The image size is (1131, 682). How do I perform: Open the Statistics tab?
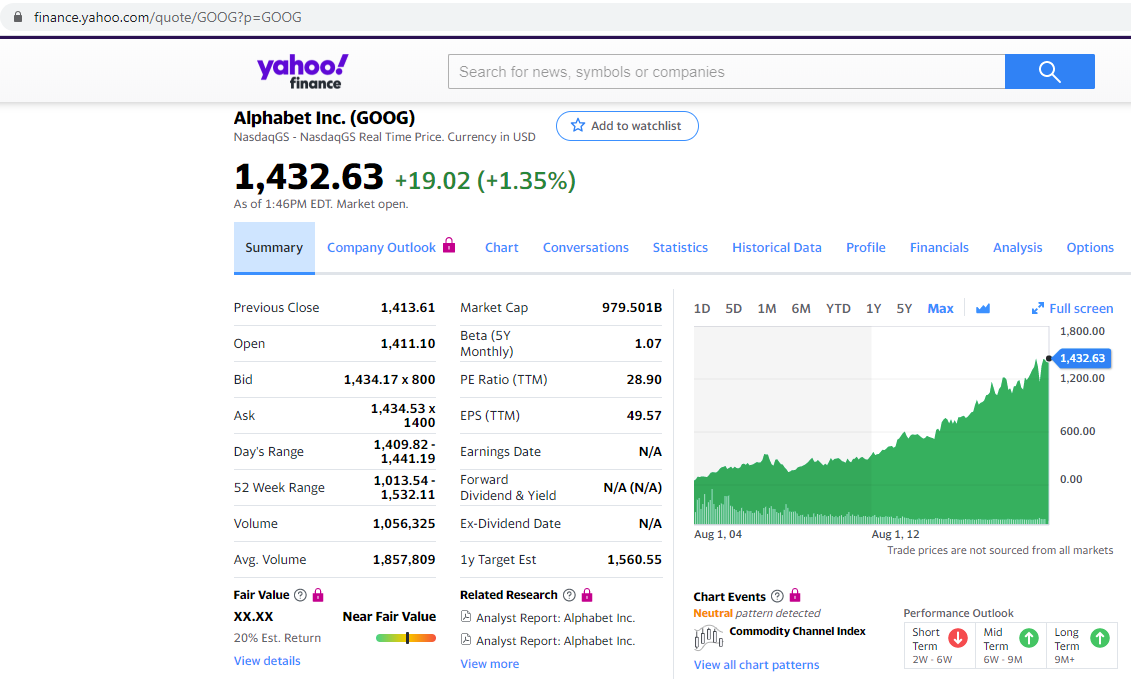680,248
